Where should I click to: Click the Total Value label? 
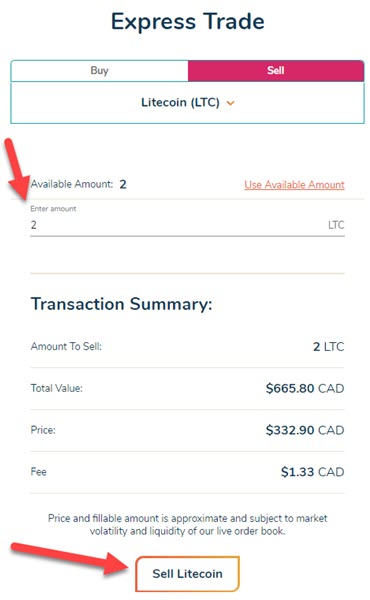tap(57, 388)
